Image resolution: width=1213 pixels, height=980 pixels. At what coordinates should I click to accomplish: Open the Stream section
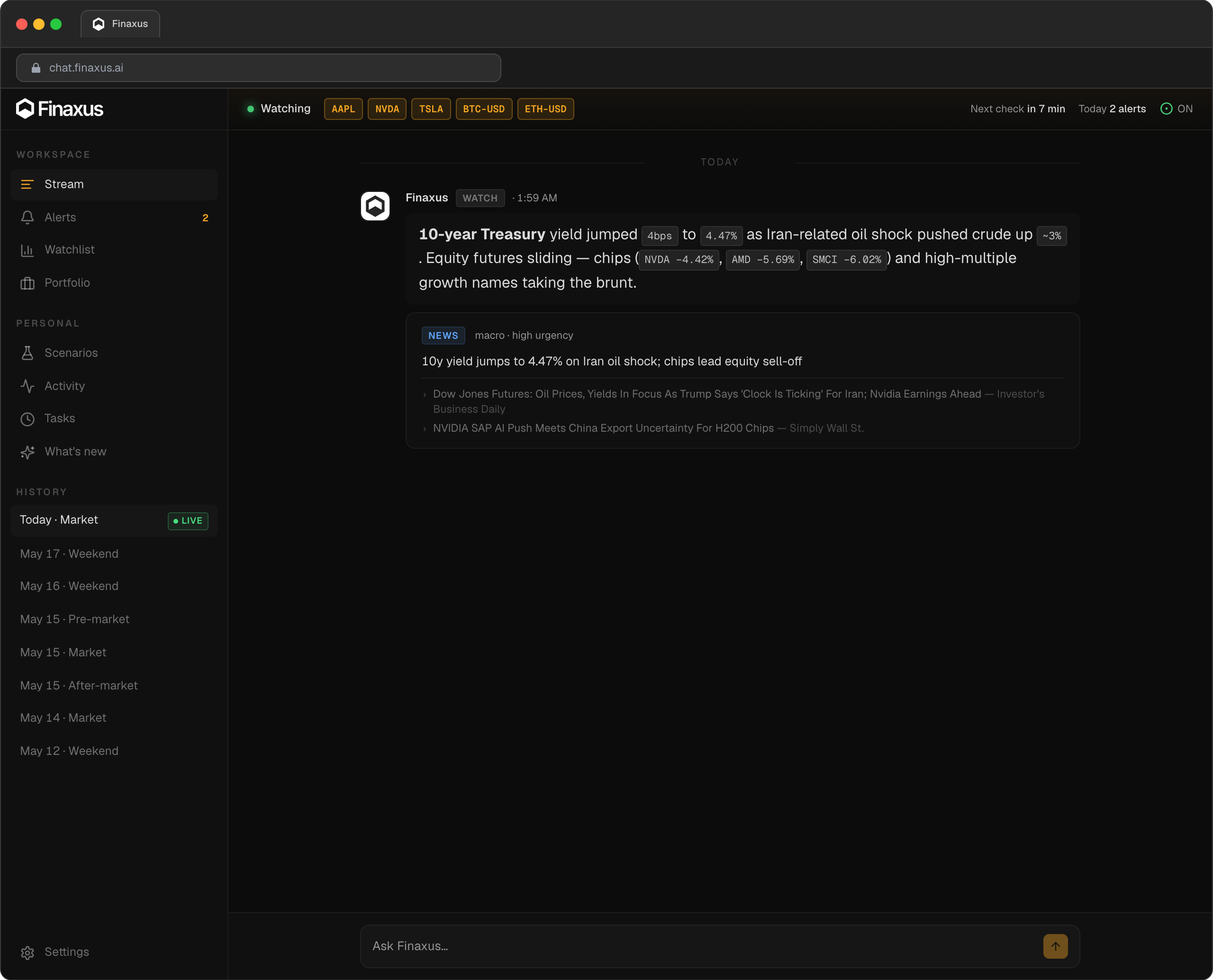pyautogui.click(x=114, y=185)
